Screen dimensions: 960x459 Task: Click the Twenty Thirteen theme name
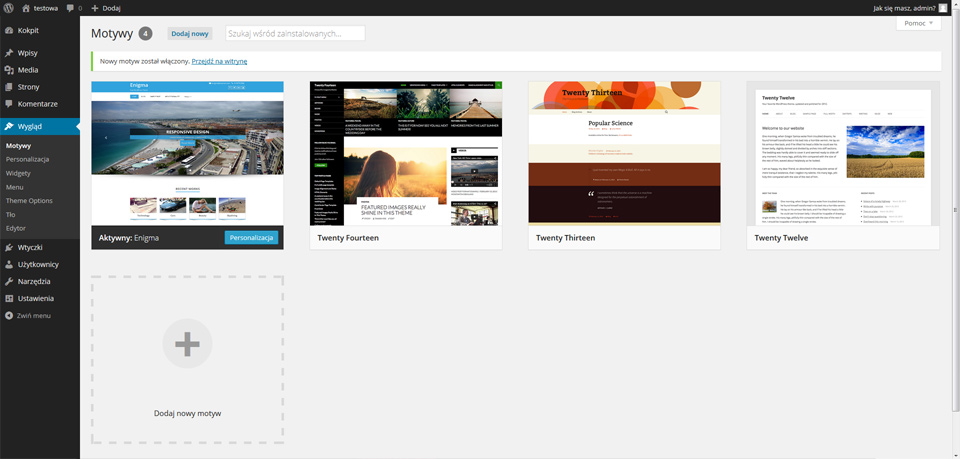566,238
